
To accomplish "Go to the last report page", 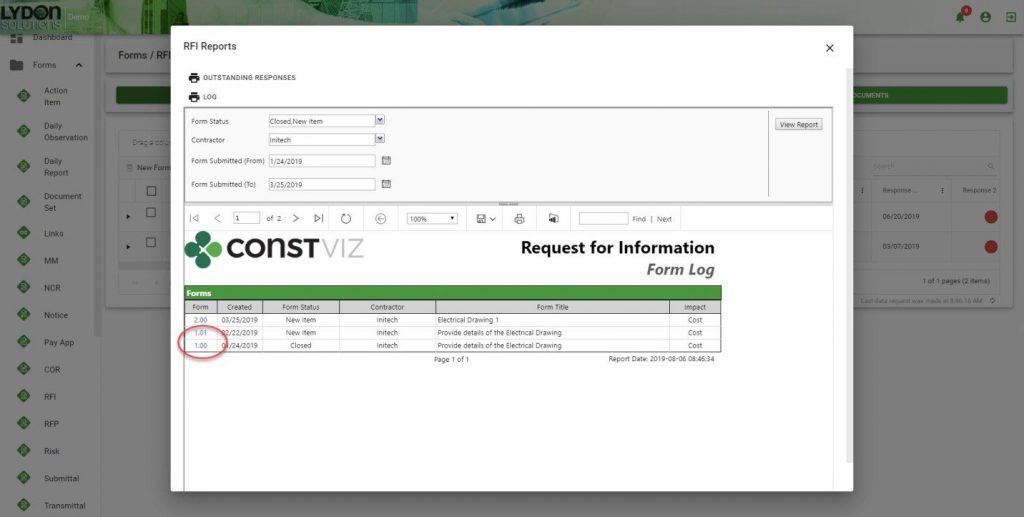I will coord(318,218).
